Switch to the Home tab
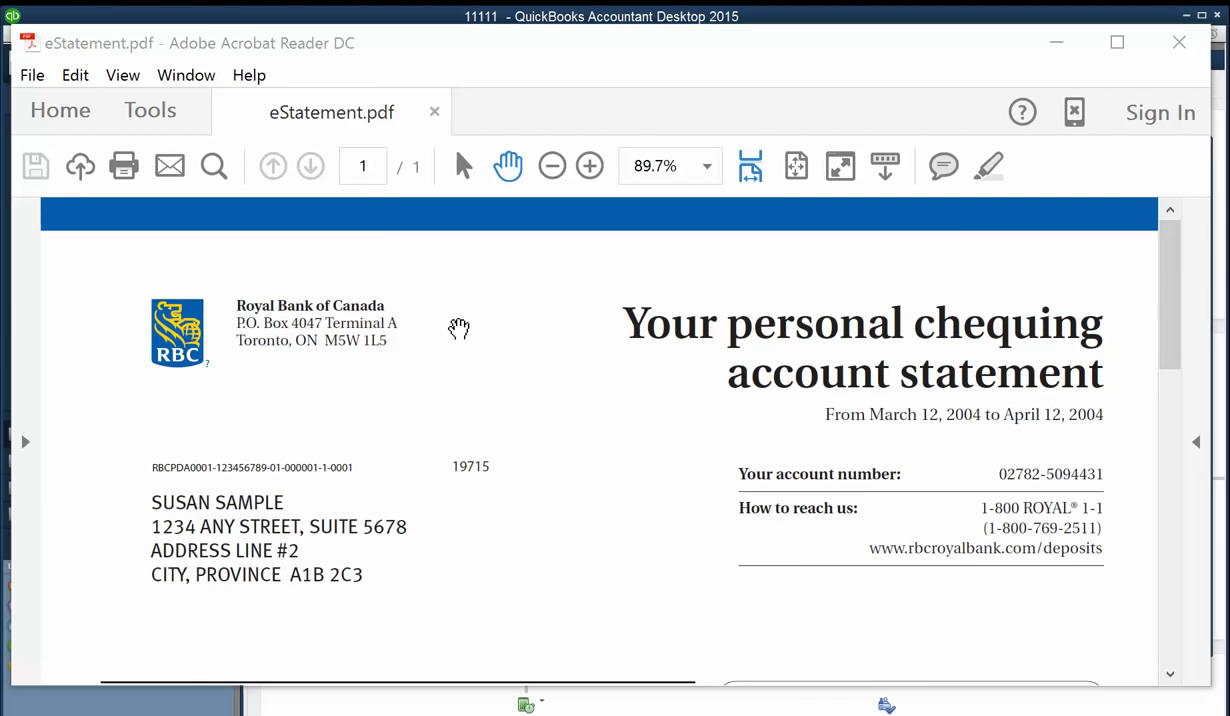Screen dimensions: 1230x716 click(x=60, y=111)
